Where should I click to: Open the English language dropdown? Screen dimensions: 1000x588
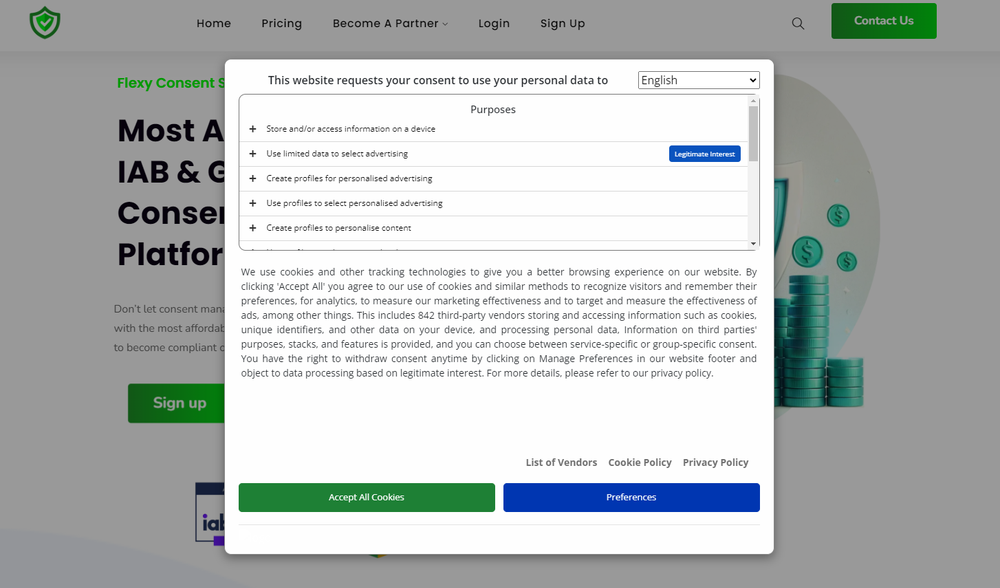pyautogui.click(x=698, y=80)
